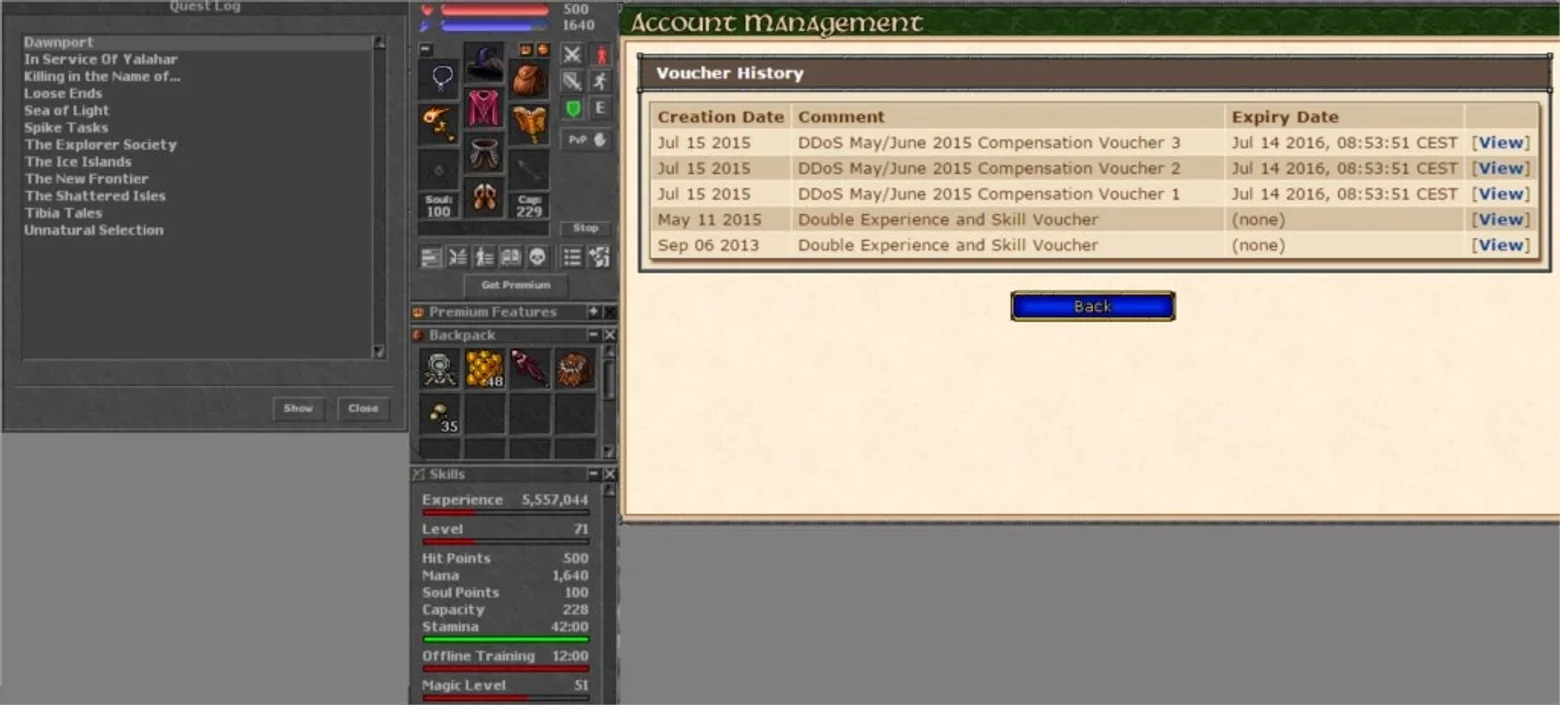Close the Skills panel
1560x705 pixels.
(x=609, y=474)
